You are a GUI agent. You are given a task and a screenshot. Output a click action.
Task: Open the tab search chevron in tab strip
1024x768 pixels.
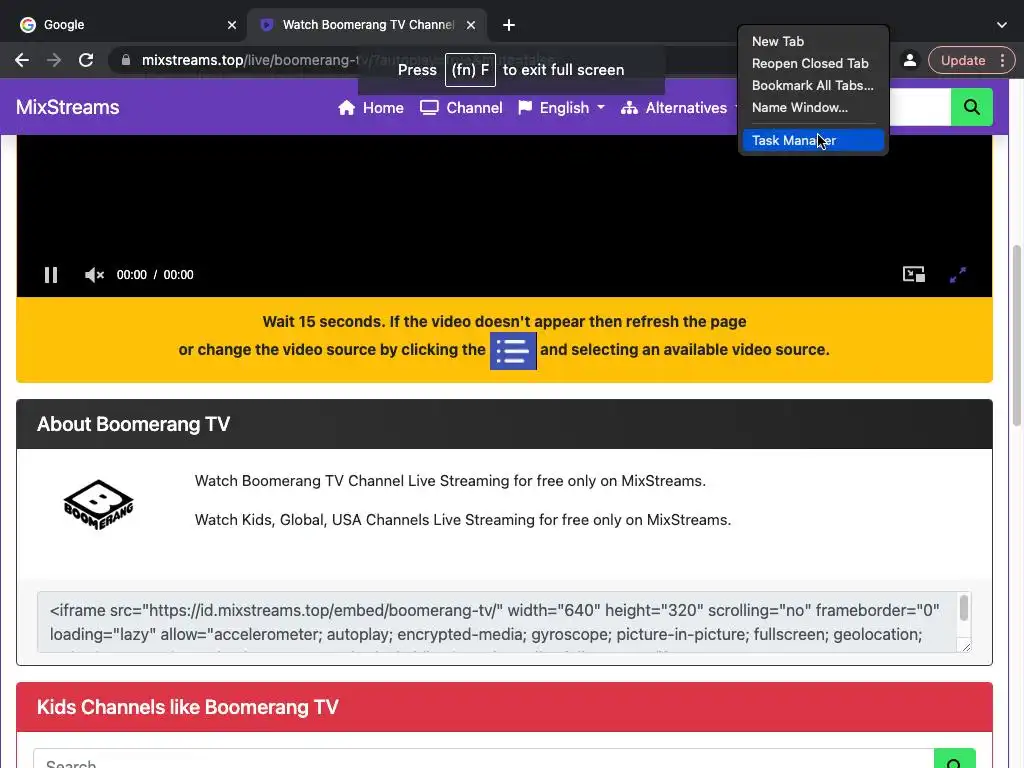click(x=1002, y=25)
